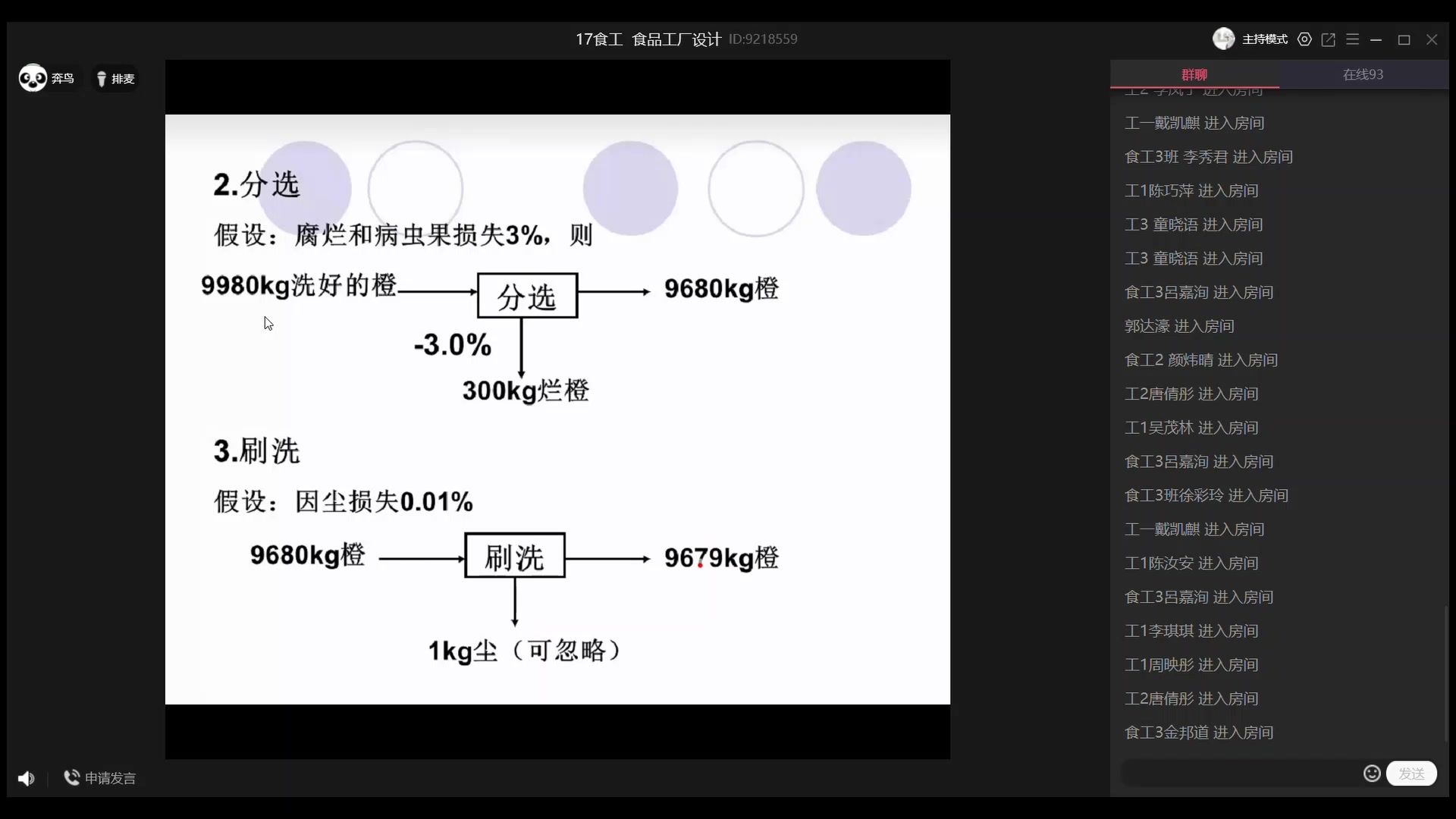Click chat entry 食工2 颜炜晴 进入房间
1456x819 pixels.
click(x=1200, y=360)
